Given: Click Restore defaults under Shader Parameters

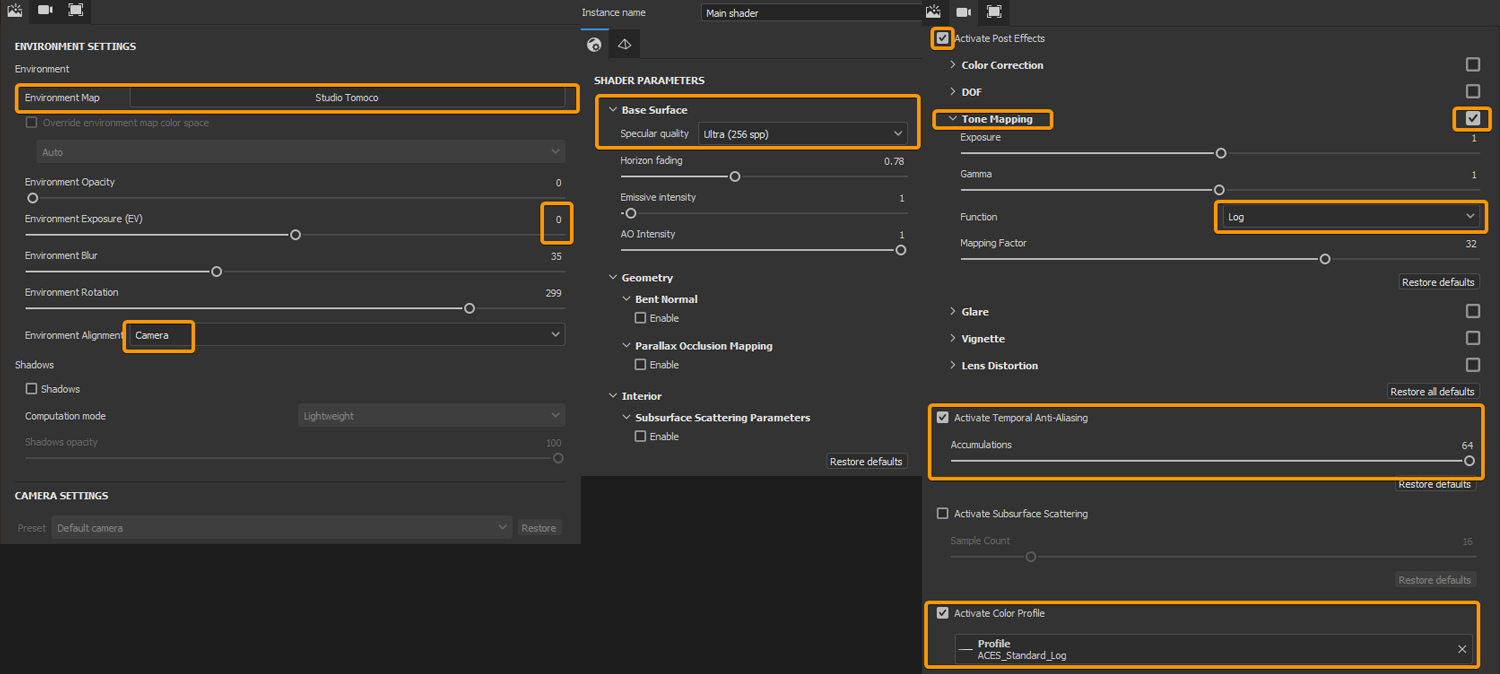Looking at the screenshot, I should coord(866,462).
